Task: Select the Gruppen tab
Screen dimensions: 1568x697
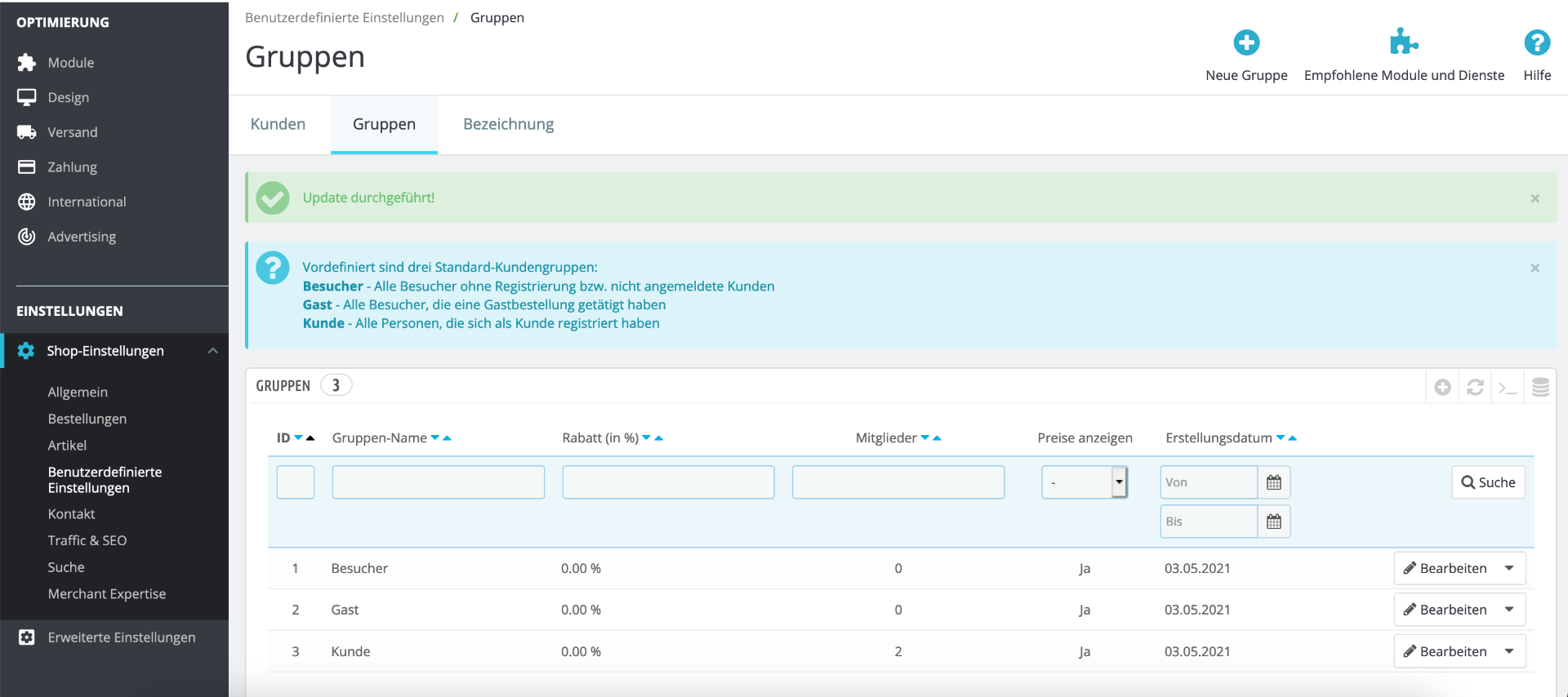Action: tap(384, 124)
